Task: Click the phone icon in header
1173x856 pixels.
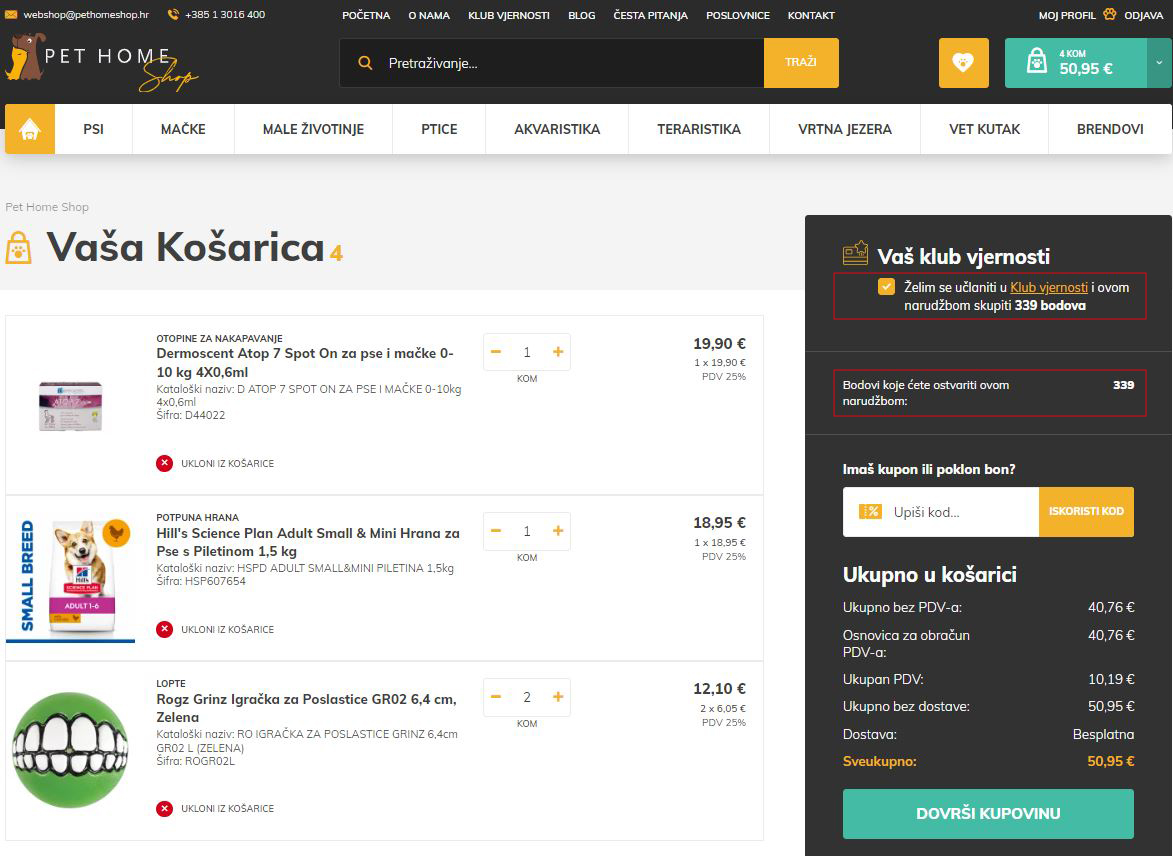Action: click(x=173, y=14)
